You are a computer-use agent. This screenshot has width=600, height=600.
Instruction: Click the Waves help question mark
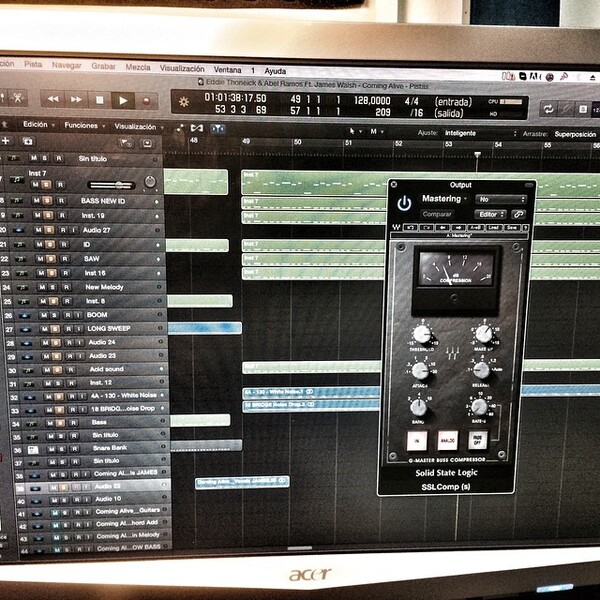[x=525, y=228]
